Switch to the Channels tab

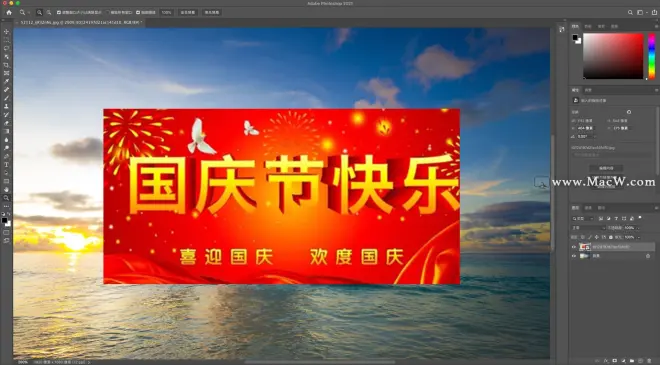pos(588,208)
